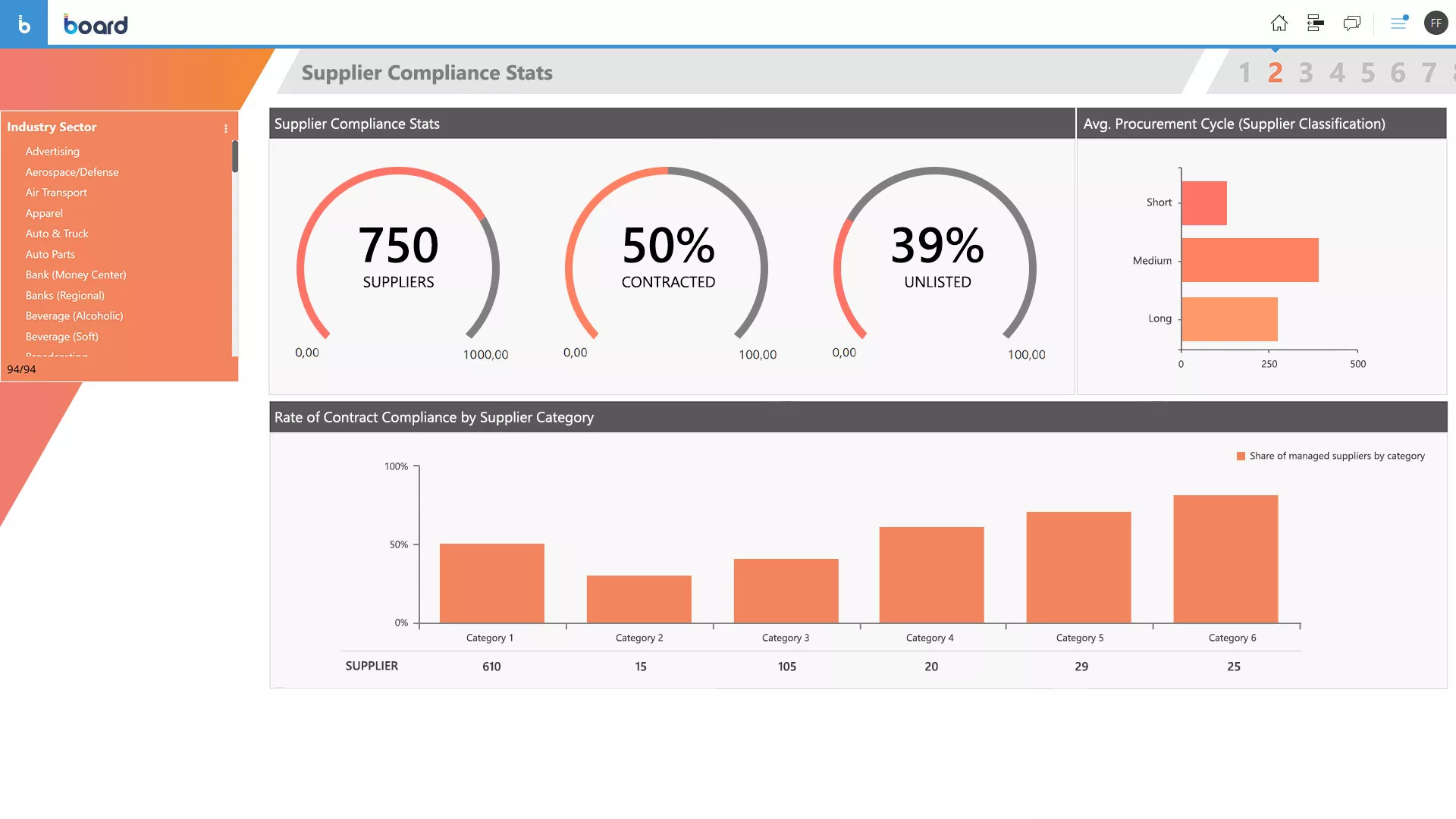
Task: Select Beverage (Alcoholic) sector
Action: pyautogui.click(x=74, y=316)
